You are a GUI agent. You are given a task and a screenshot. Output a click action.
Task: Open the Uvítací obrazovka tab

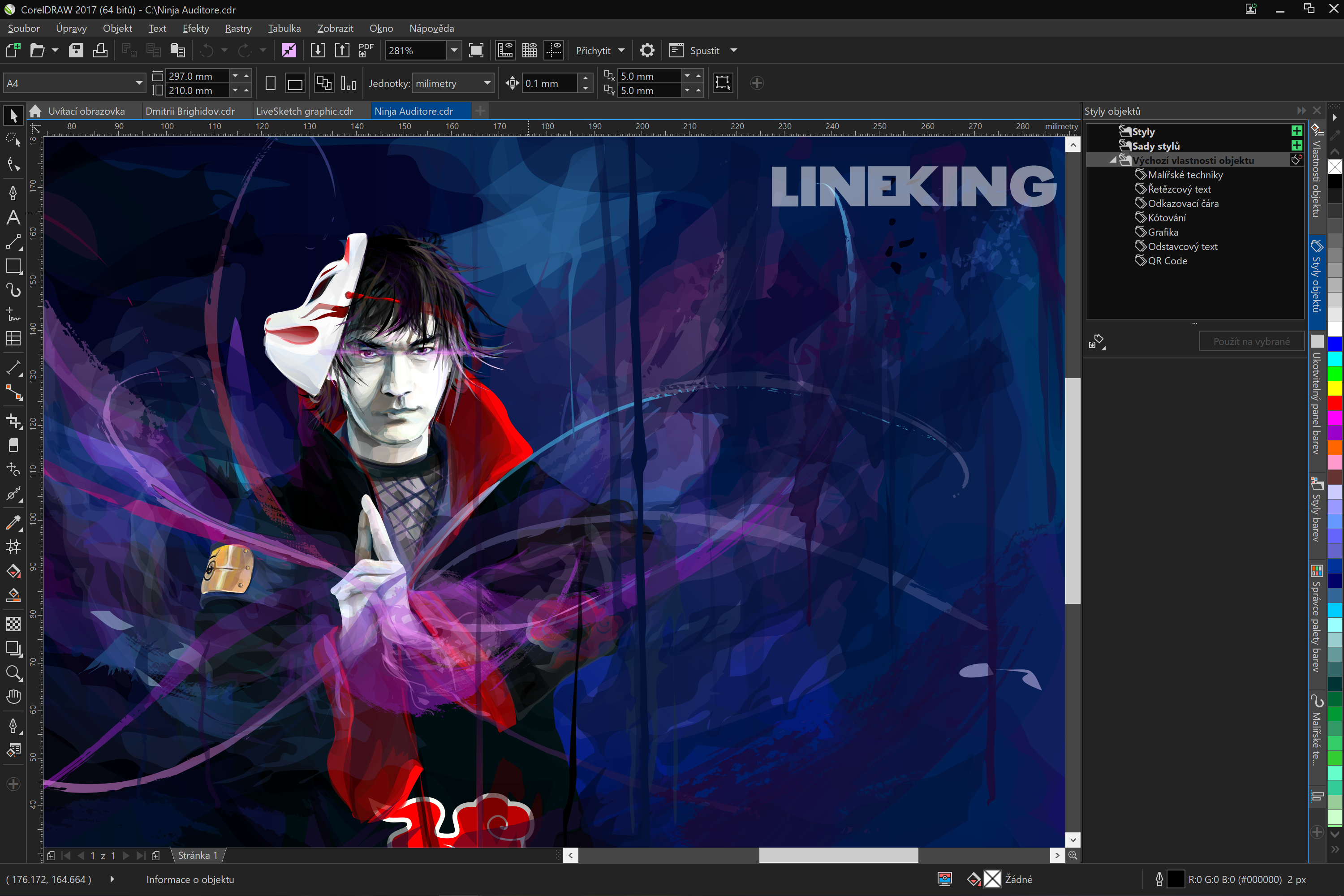tap(86, 111)
